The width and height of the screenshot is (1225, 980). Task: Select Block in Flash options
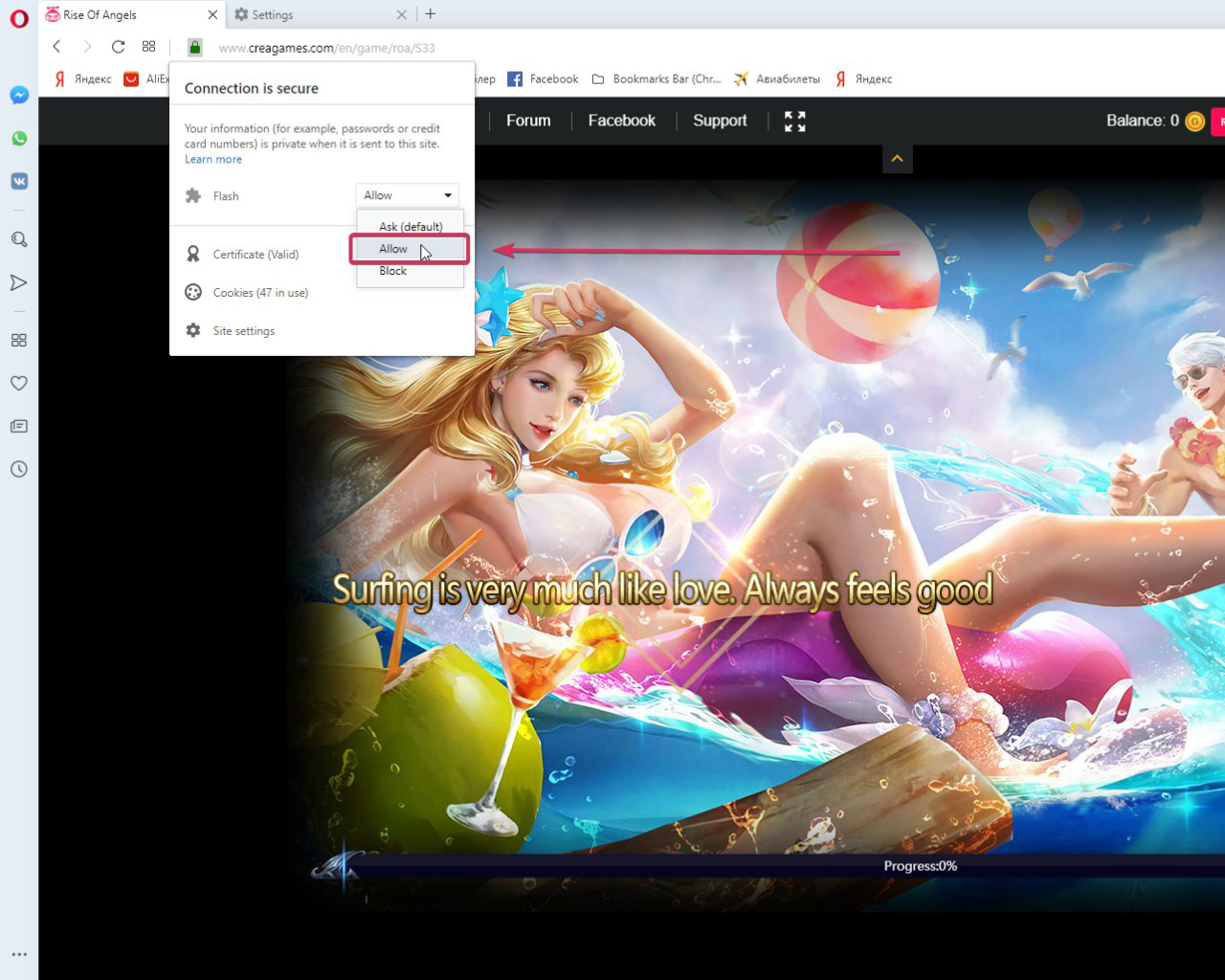tap(393, 271)
